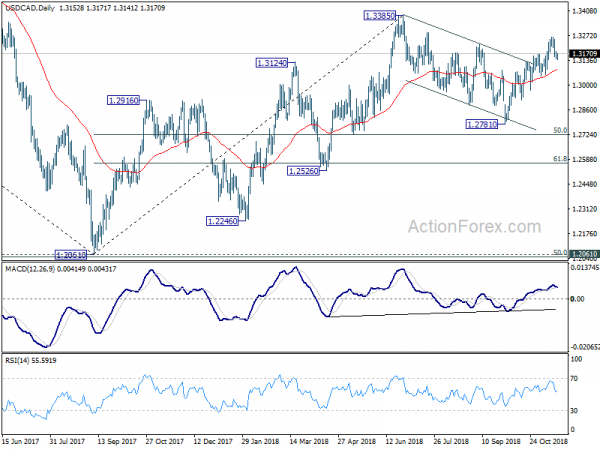The width and height of the screenshot is (600, 450).
Task: Select the 1.29160 price label
Action: [x=124, y=101]
